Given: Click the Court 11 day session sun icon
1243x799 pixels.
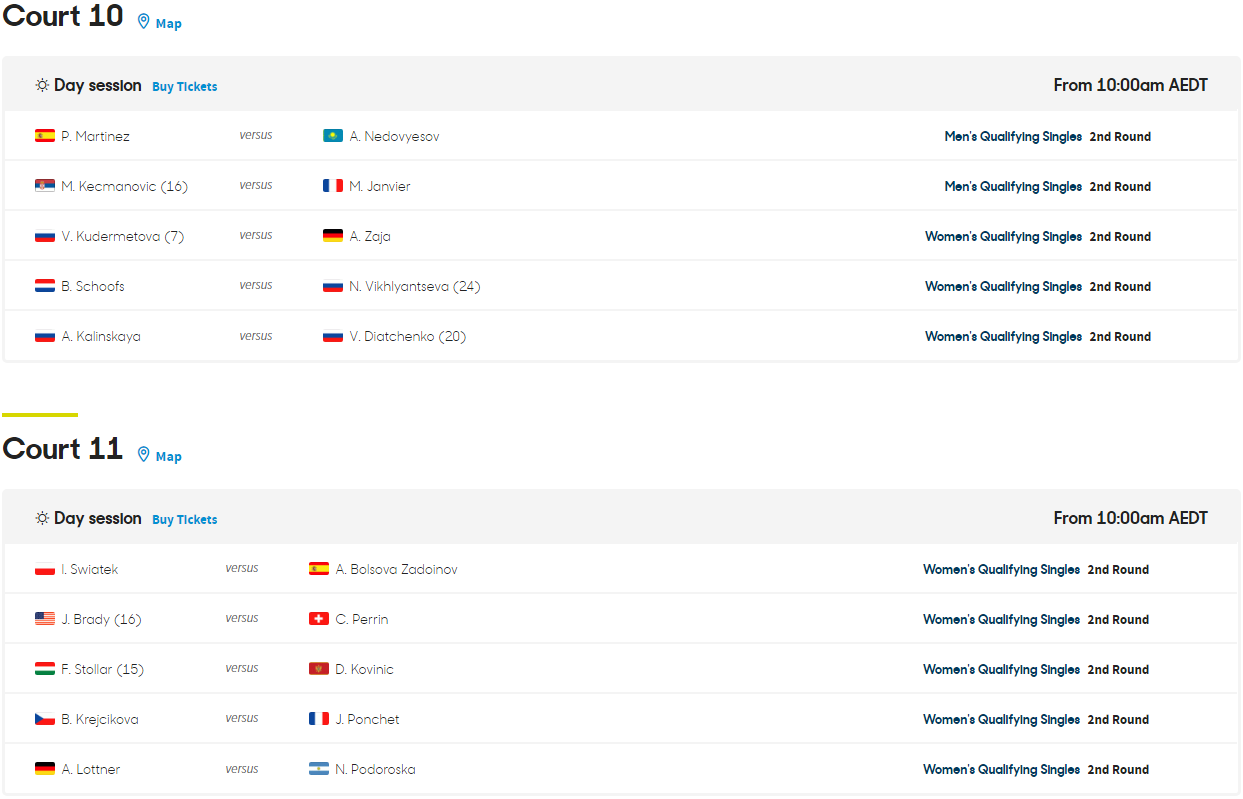Looking at the screenshot, I should (x=42, y=519).
